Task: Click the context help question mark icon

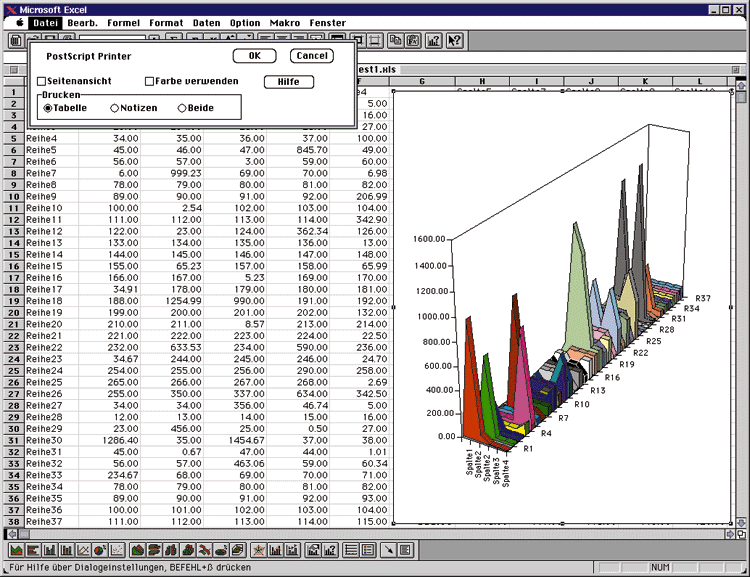Action: (455, 40)
